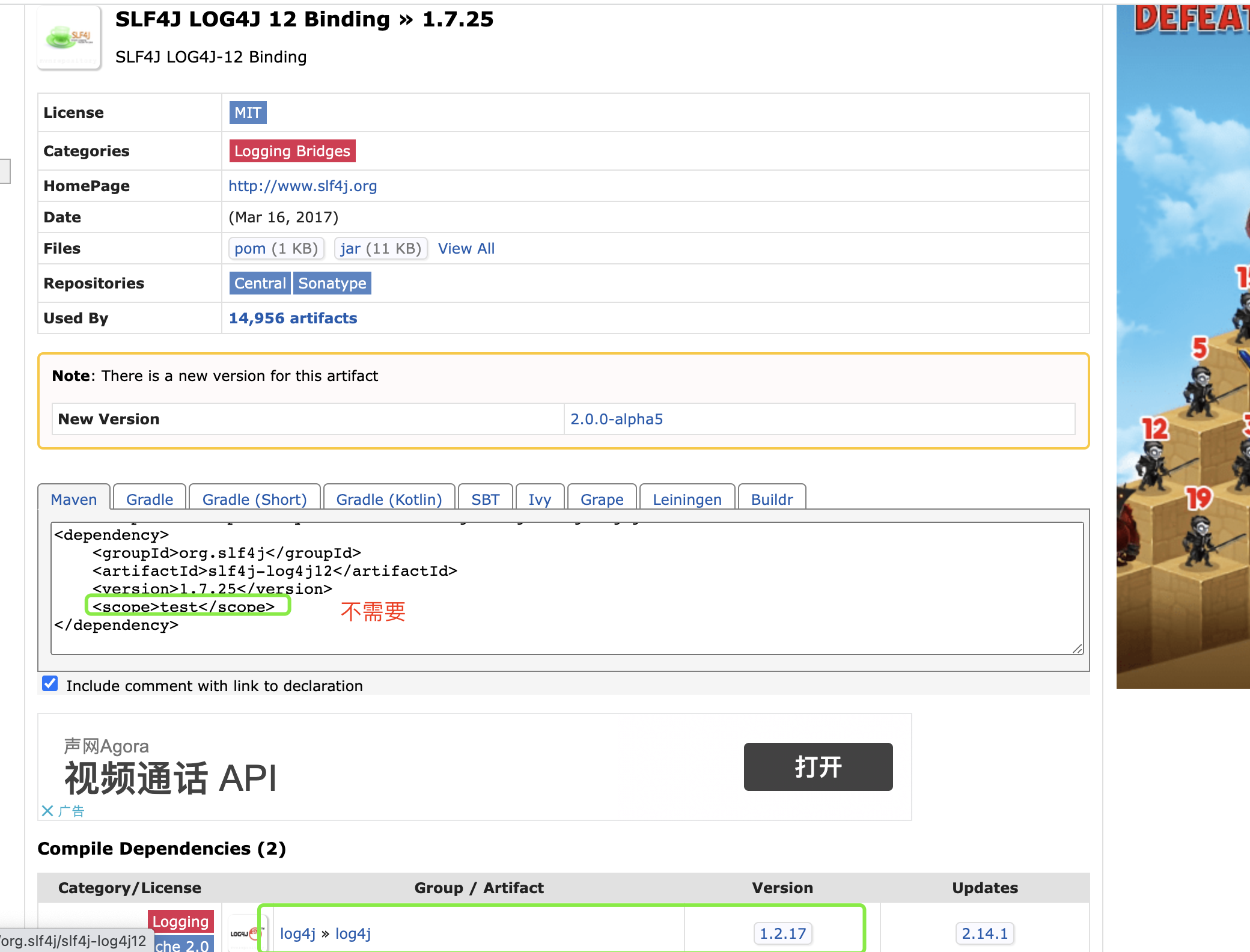Click the textarea resize handle corner

tap(1078, 648)
